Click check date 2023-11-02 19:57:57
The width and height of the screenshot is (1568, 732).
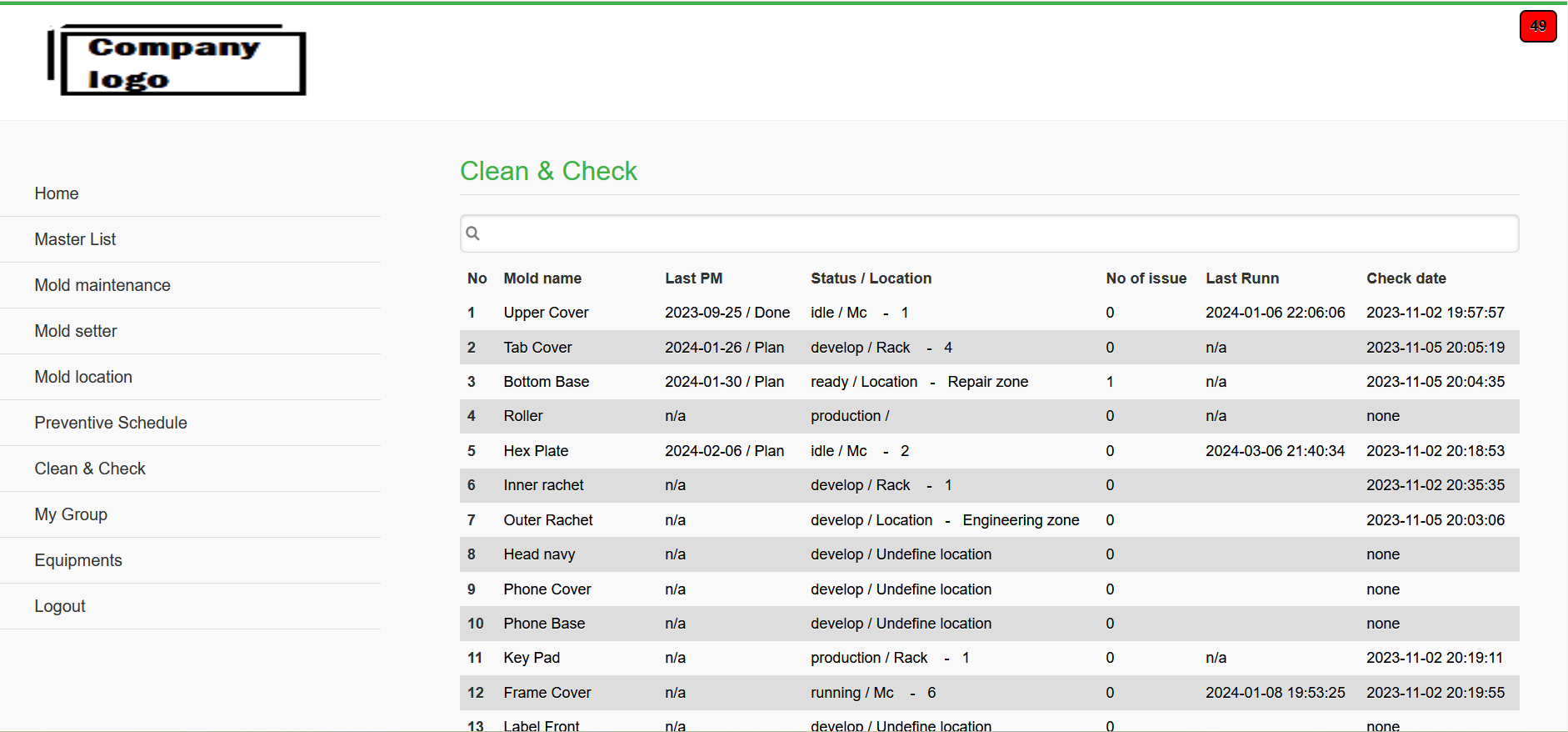point(1436,313)
